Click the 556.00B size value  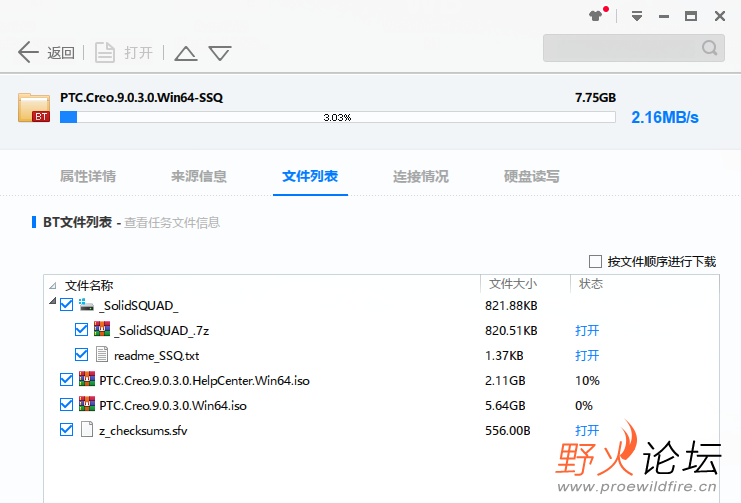pos(508,431)
